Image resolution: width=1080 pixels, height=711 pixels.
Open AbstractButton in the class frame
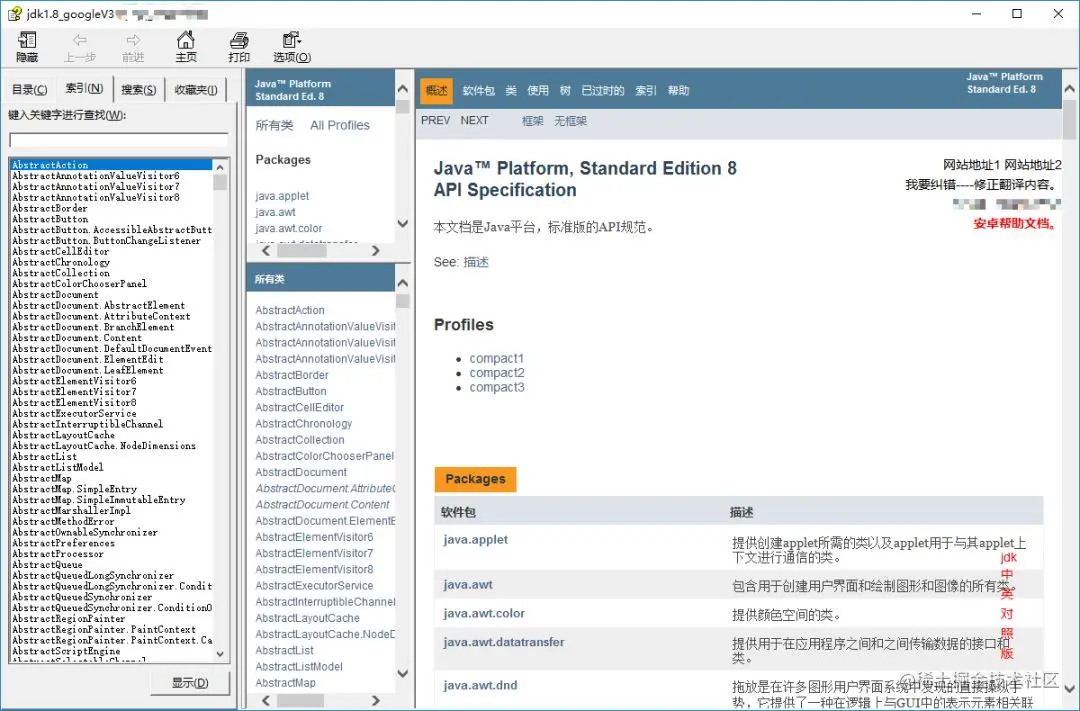[291, 391]
